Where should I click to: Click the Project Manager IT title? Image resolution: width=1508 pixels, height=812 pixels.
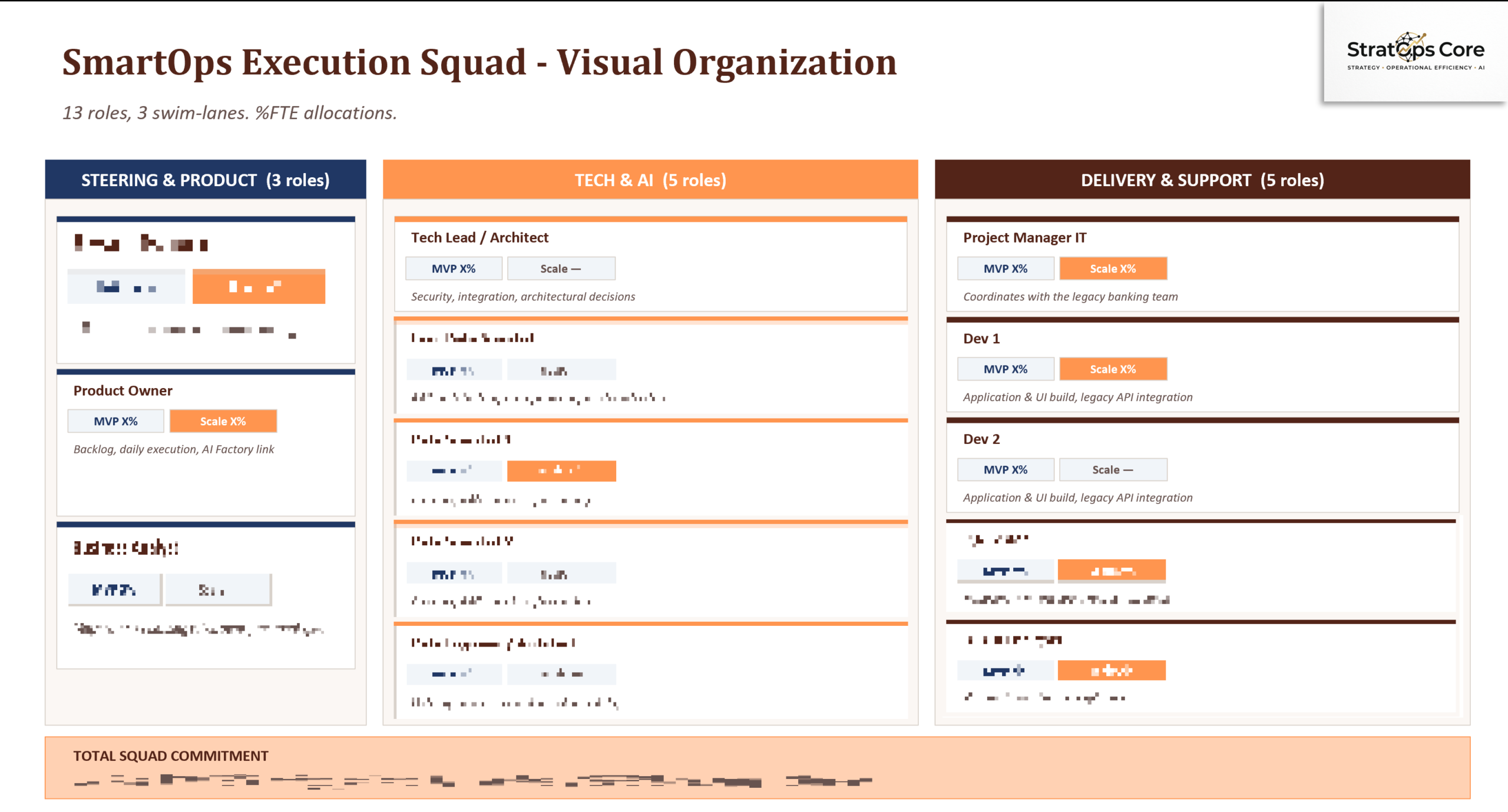pyautogui.click(x=1024, y=237)
